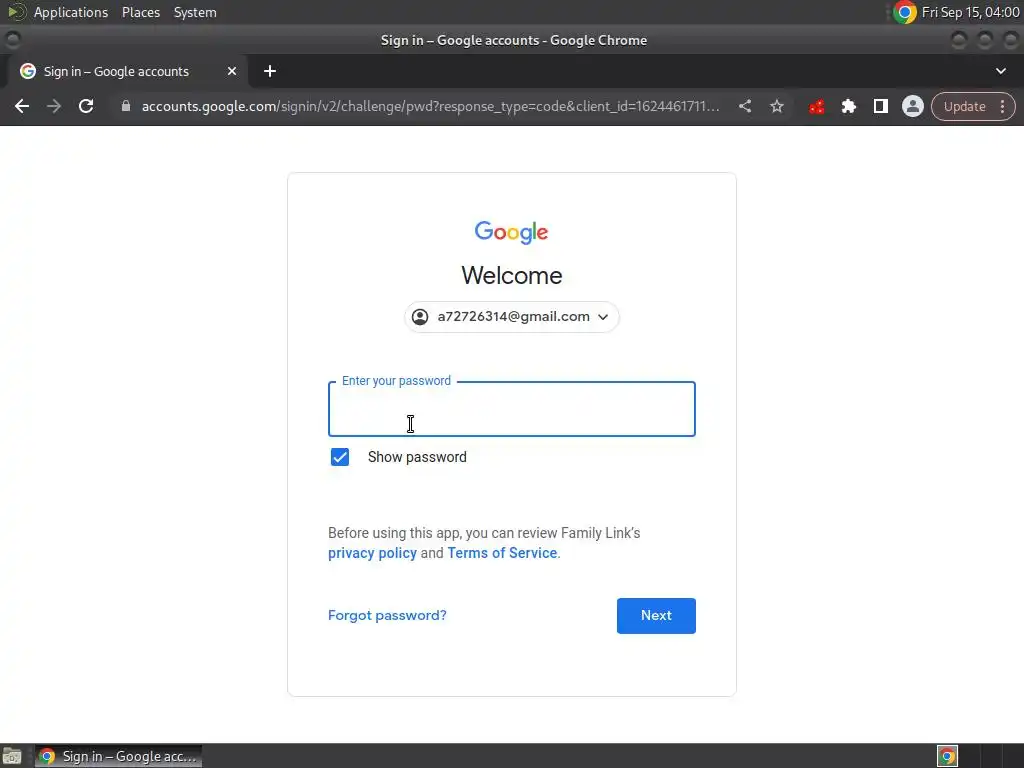The height and width of the screenshot is (768, 1024).
Task: Click the Show password label text
Action: (x=417, y=457)
